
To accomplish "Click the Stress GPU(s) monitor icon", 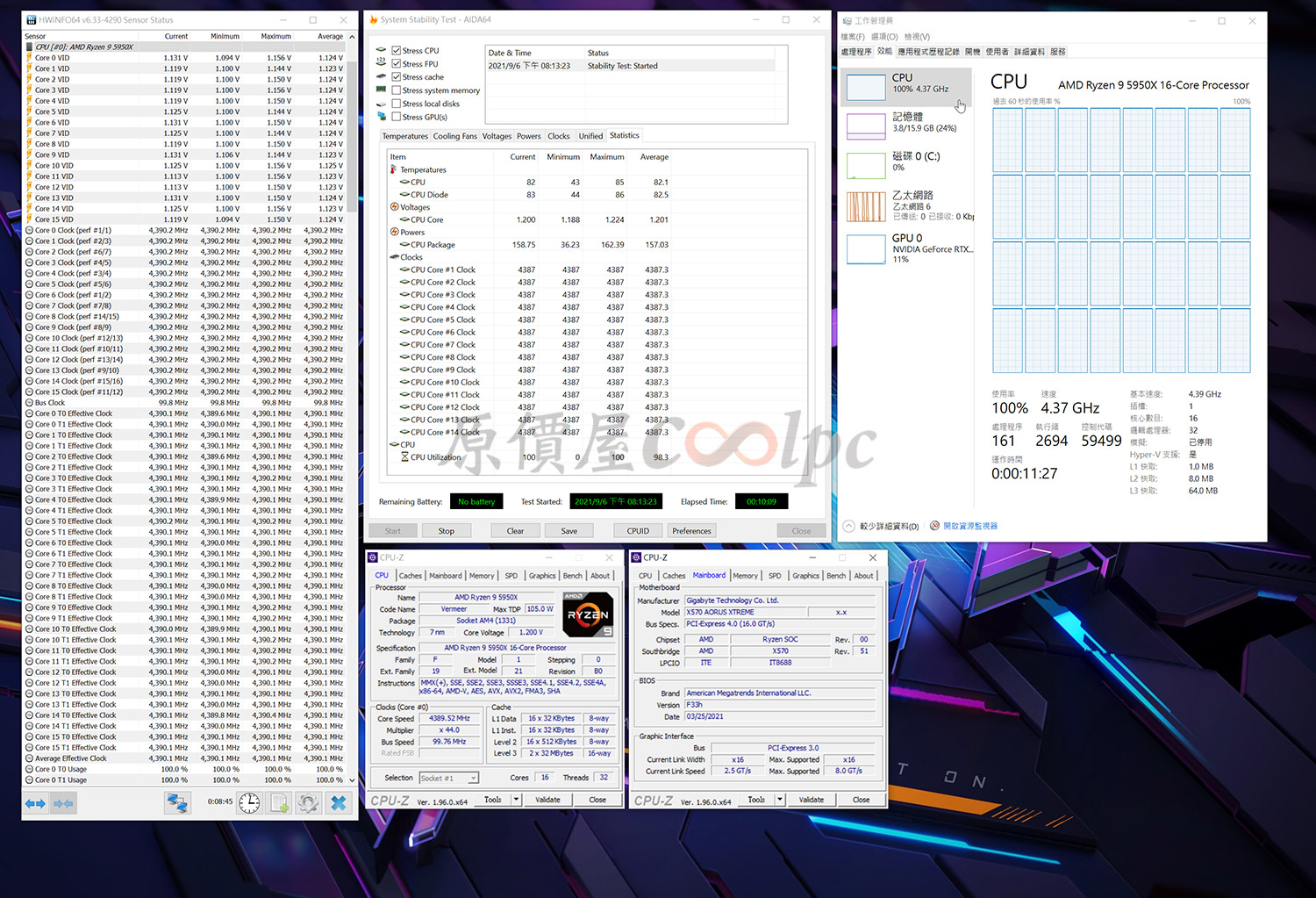I will point(381,117).
